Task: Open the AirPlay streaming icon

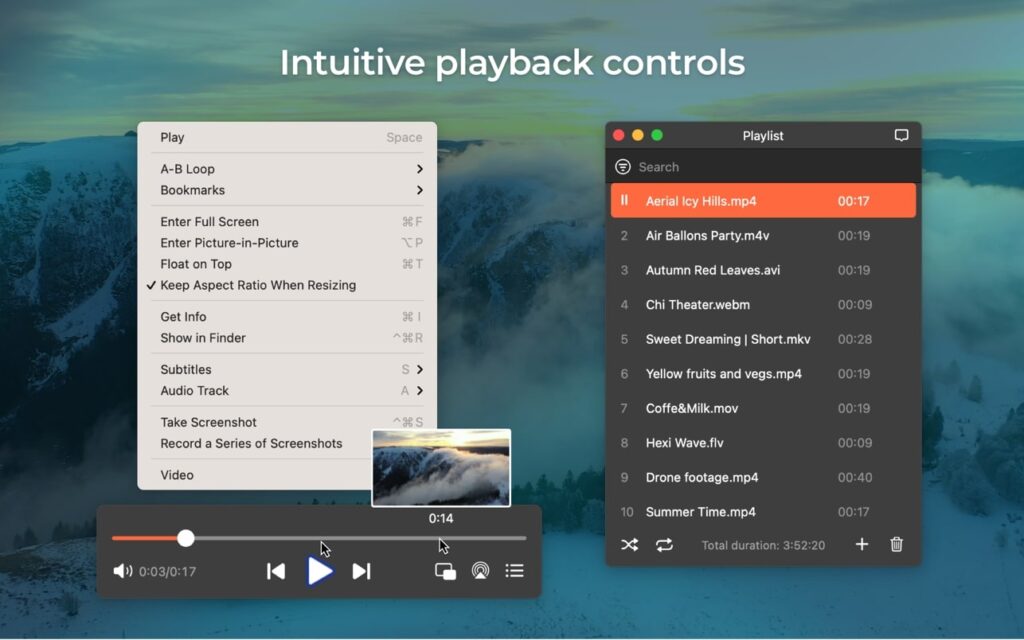Action: click(479, 570)
